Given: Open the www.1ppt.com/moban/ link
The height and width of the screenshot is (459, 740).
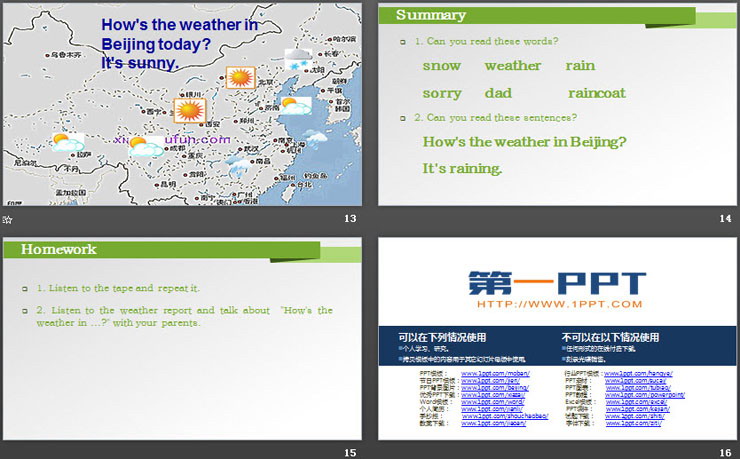Looking at the screenshot, I should click(x=483, y=373).
